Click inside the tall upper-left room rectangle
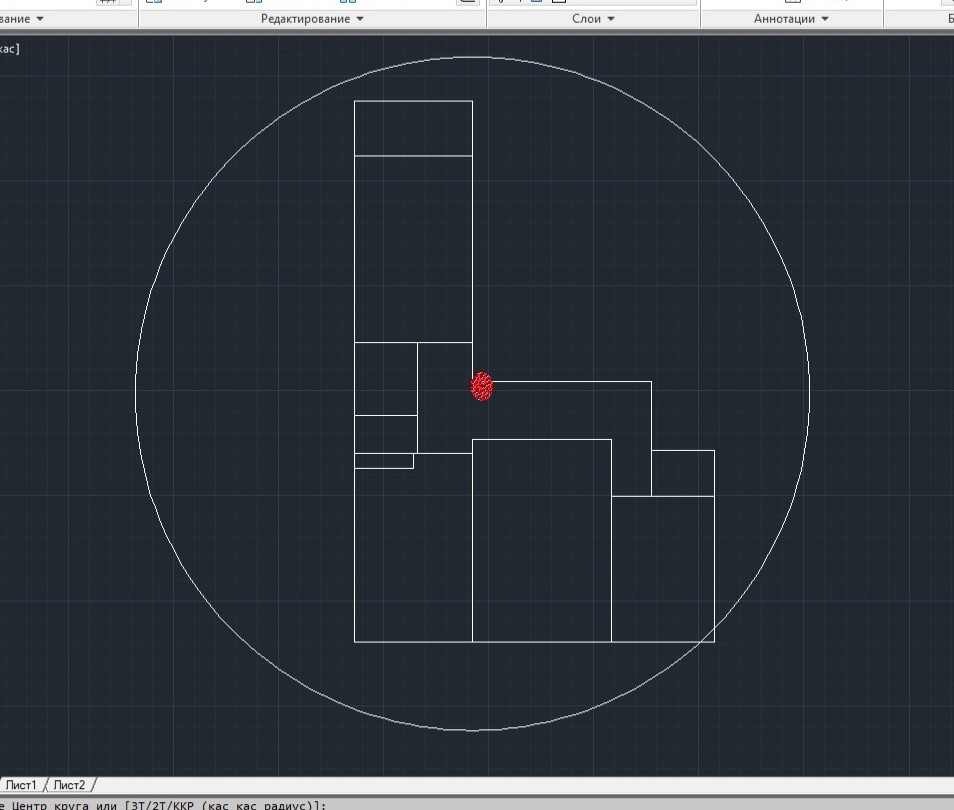This screenshot has width=954, height=810. [x=413, y=248]
